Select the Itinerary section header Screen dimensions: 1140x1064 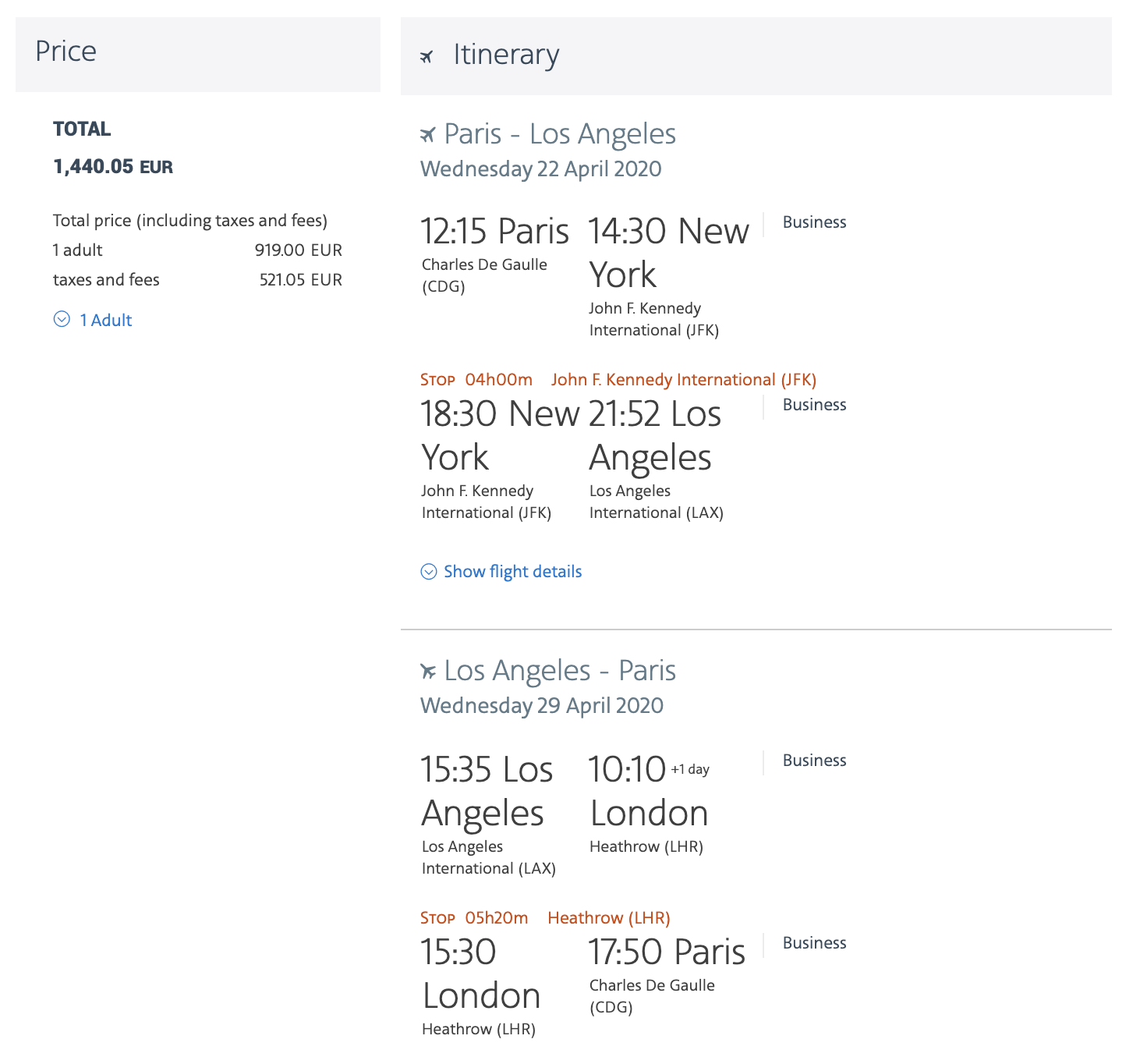pos(506,55)
